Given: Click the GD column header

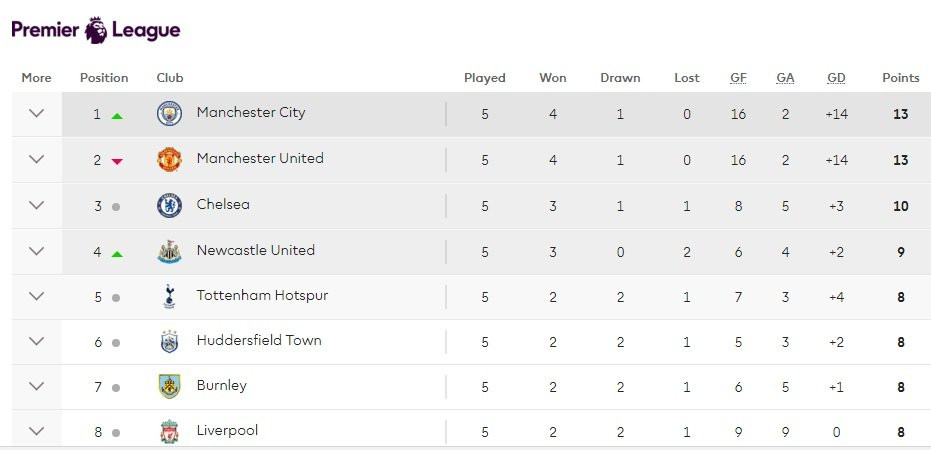Looking at the screenshot, I should [x=836, y=78].
